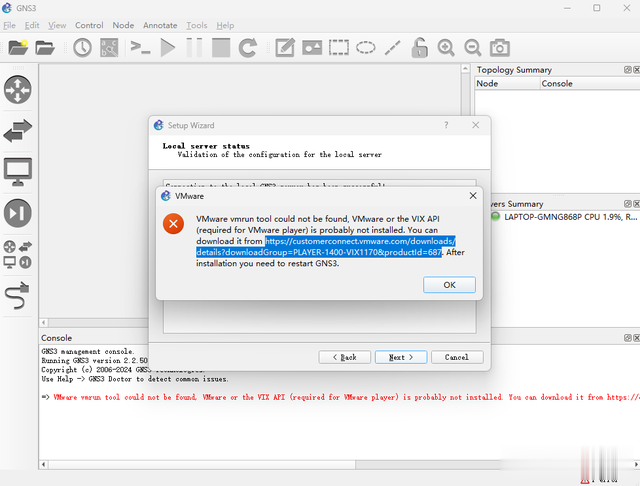Float the Console panel
This screenshot has height=486, width=640.
[628, 338]
